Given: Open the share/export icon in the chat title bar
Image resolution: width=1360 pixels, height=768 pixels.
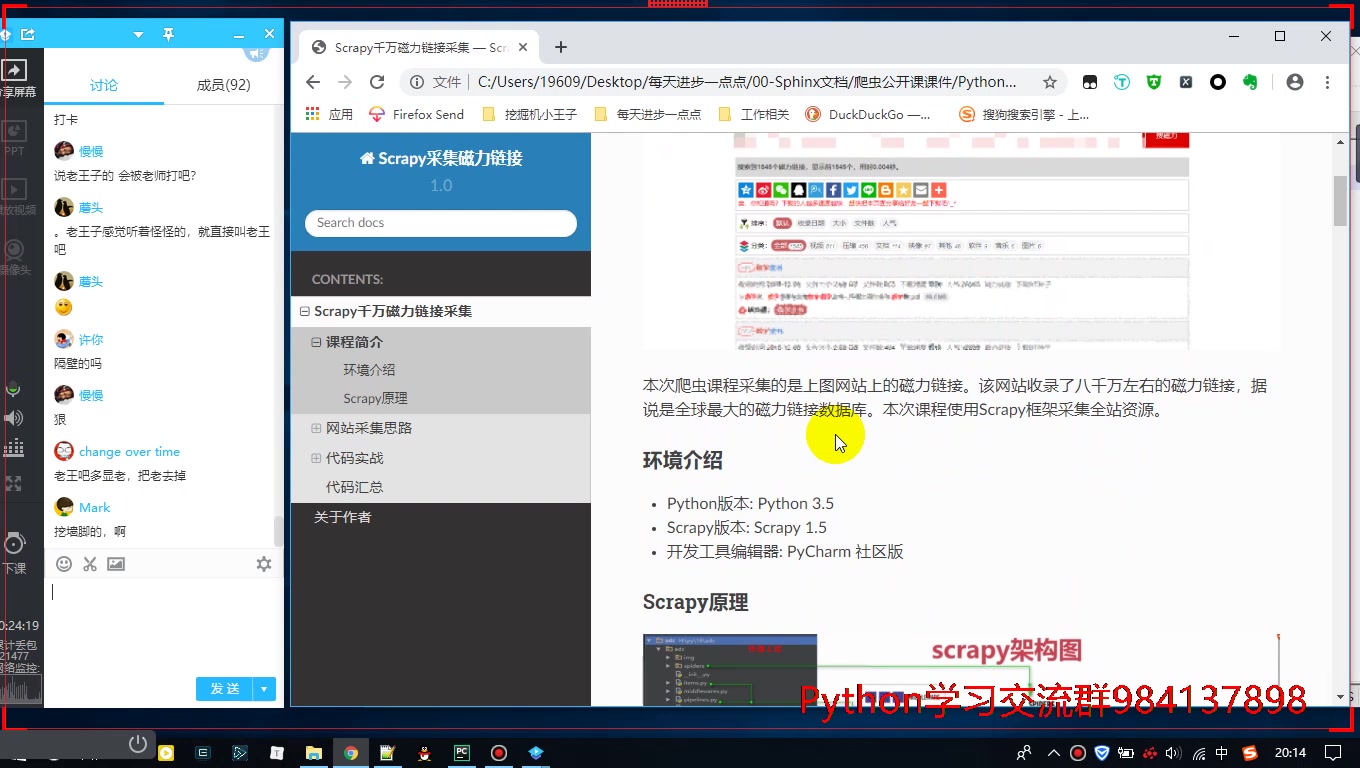Looking at the screenshot, I should 28,35.
